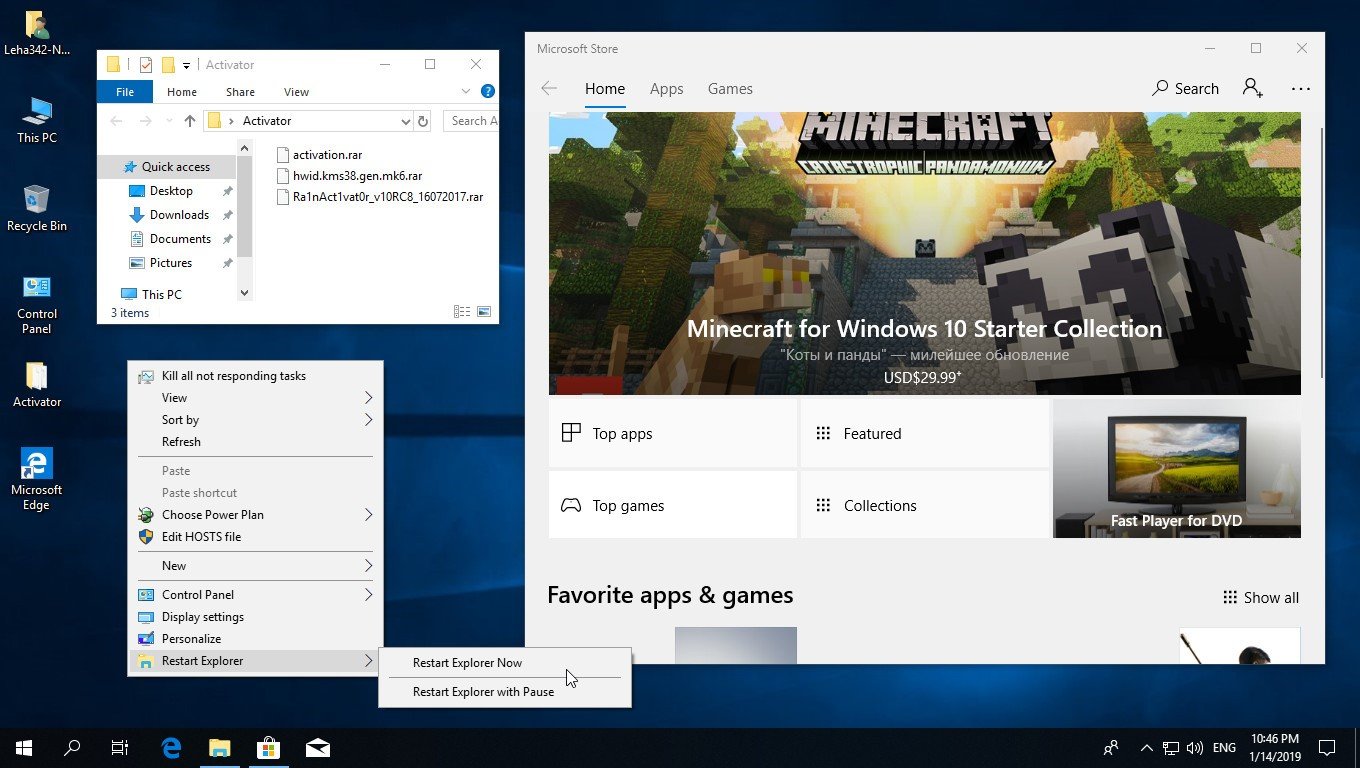The image size is (1360, 768).
Task: Open the Games tab in Store
Action: (x=730, y=89)
